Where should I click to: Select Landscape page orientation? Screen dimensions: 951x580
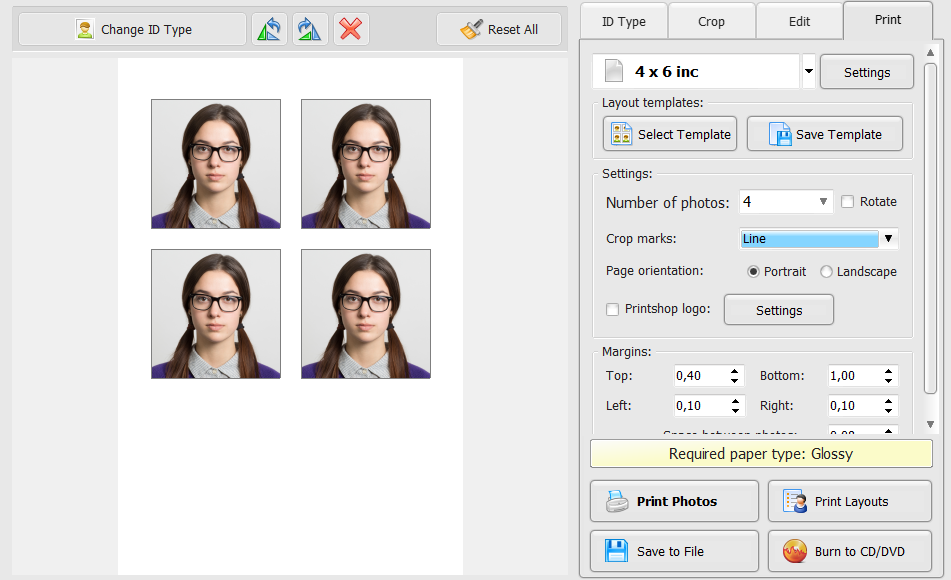pyautogui.click(x=826, y=272)
